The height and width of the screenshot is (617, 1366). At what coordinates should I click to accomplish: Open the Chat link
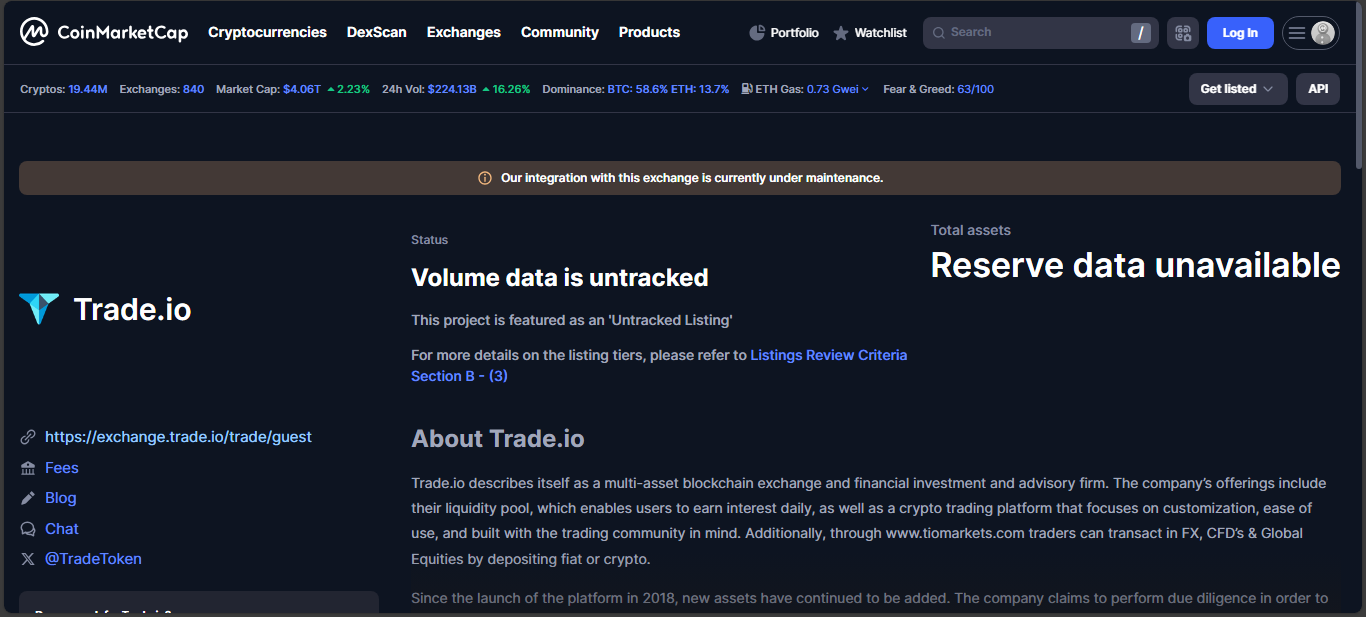click(62, 529)
